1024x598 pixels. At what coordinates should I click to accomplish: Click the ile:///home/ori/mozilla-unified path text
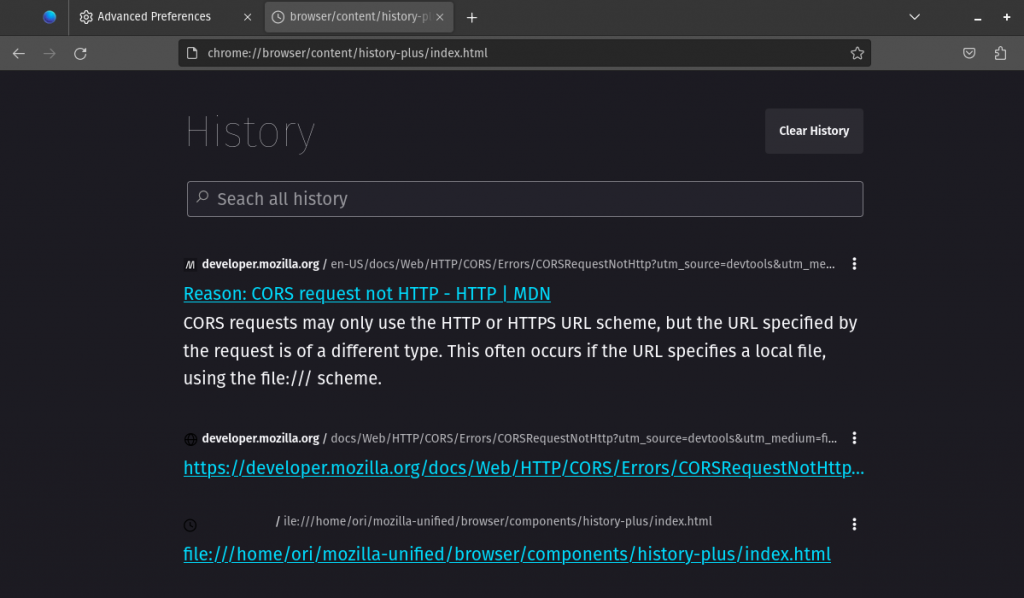click(497, 522)
